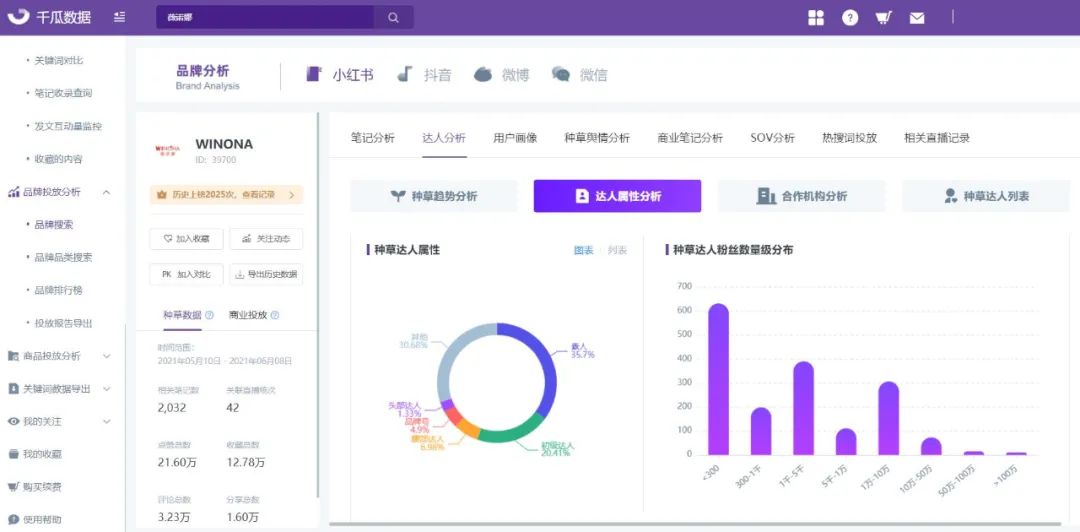Open 使用帮助 in sidebar
The width and height of the screenshot is (1080, 532).
click(34, 520)
